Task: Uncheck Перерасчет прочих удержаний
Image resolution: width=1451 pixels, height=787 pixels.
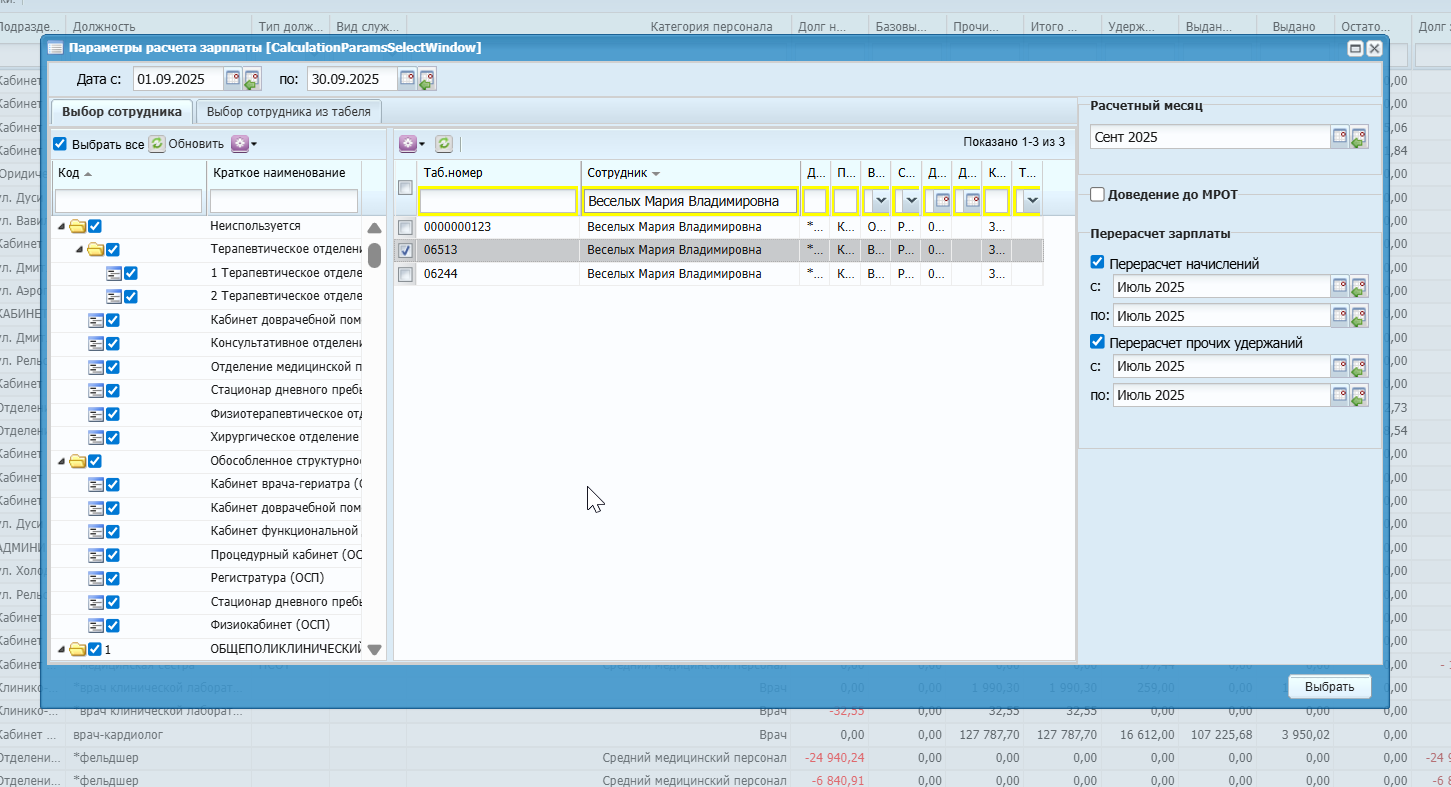Action: coord(1097,342)
